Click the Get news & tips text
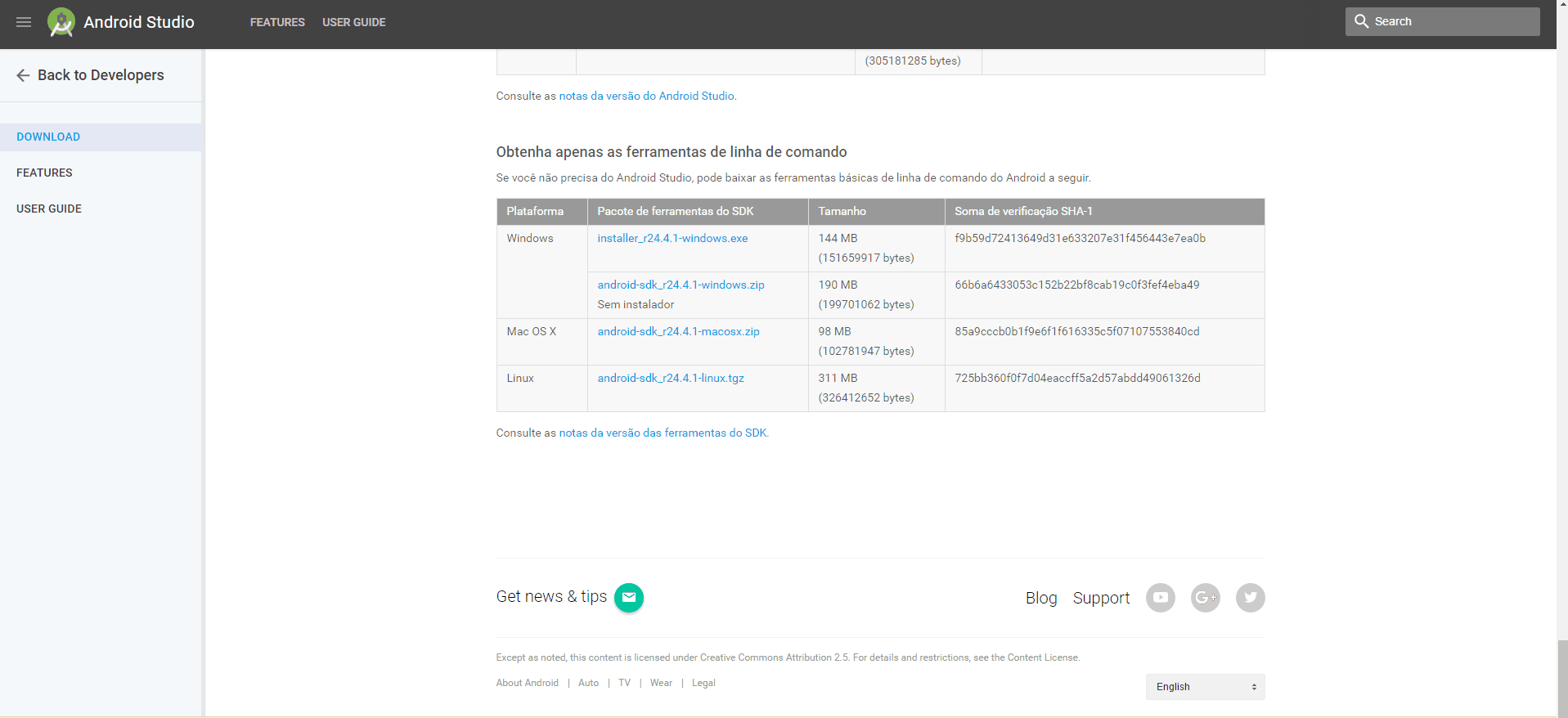This screenshot has height=718, width=1568. click(551, 596)
